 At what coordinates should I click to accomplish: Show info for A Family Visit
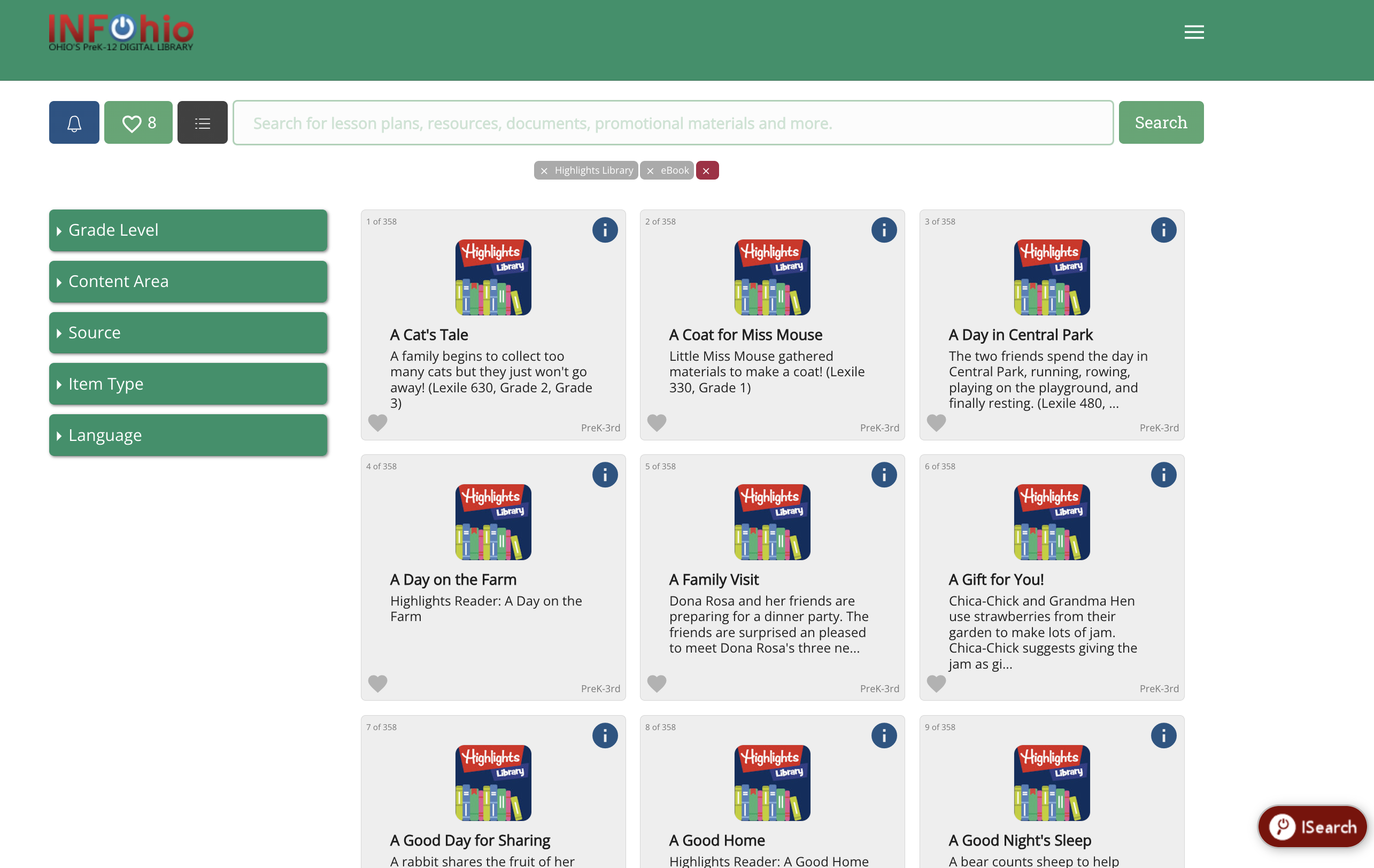tap(884, 475)
